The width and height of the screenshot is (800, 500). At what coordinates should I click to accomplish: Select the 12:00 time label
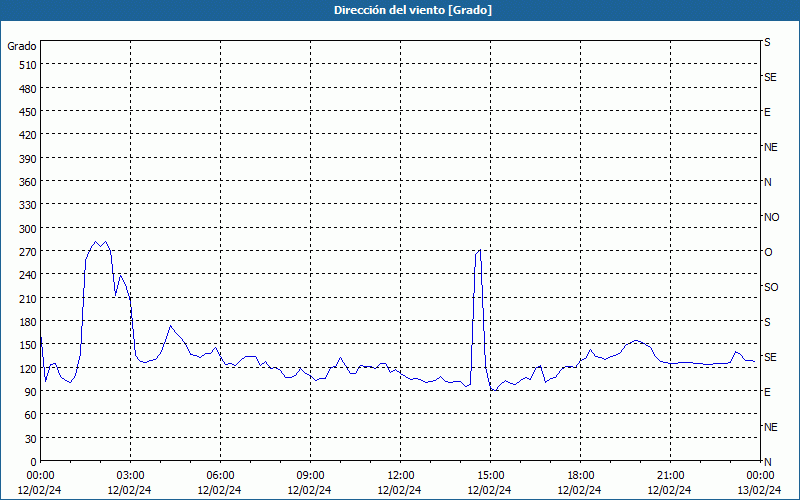pos(401,476)
